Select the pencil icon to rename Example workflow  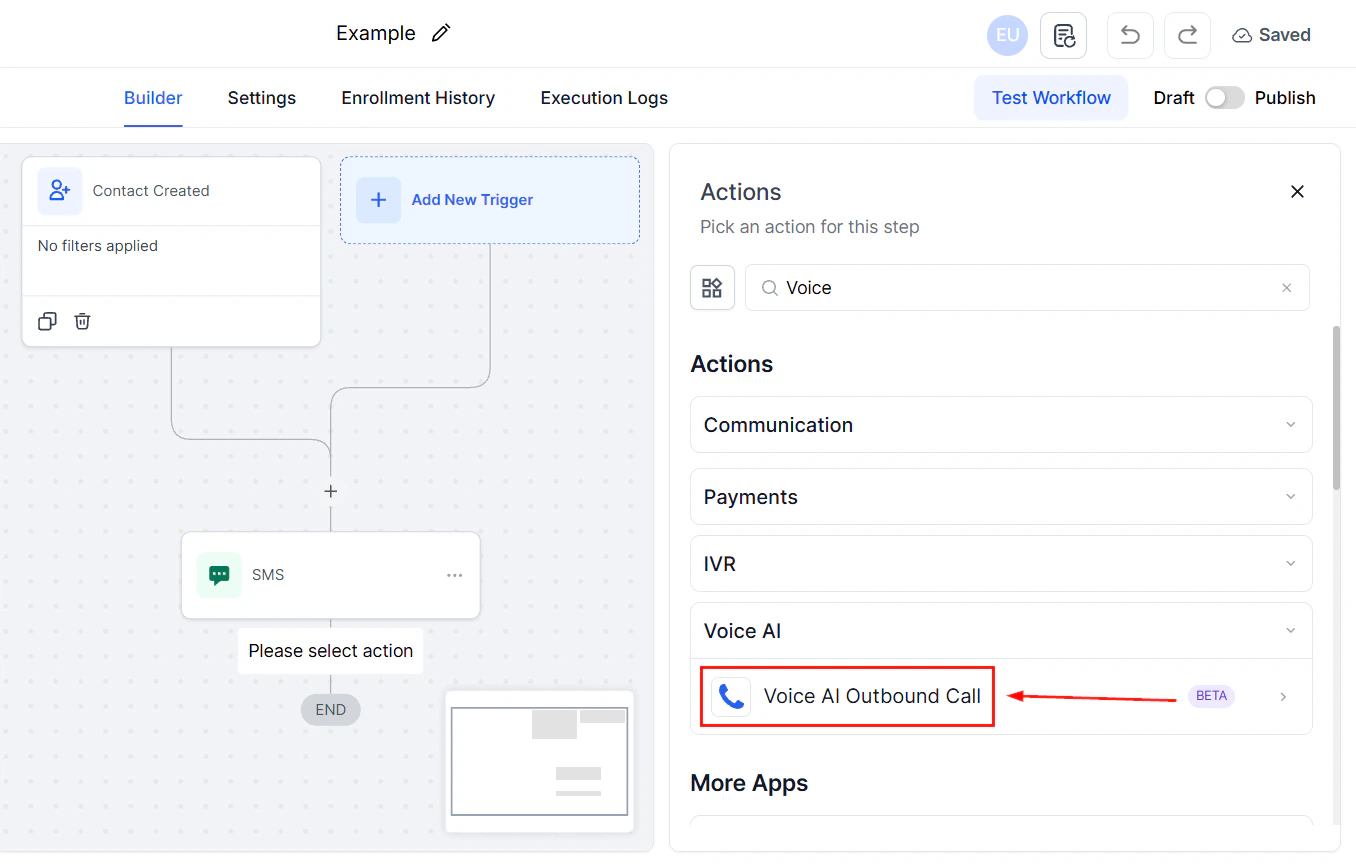coord(440,33)
